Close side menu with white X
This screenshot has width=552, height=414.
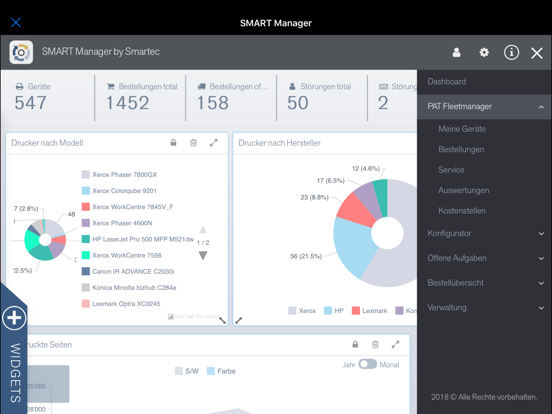coord(537,53)
